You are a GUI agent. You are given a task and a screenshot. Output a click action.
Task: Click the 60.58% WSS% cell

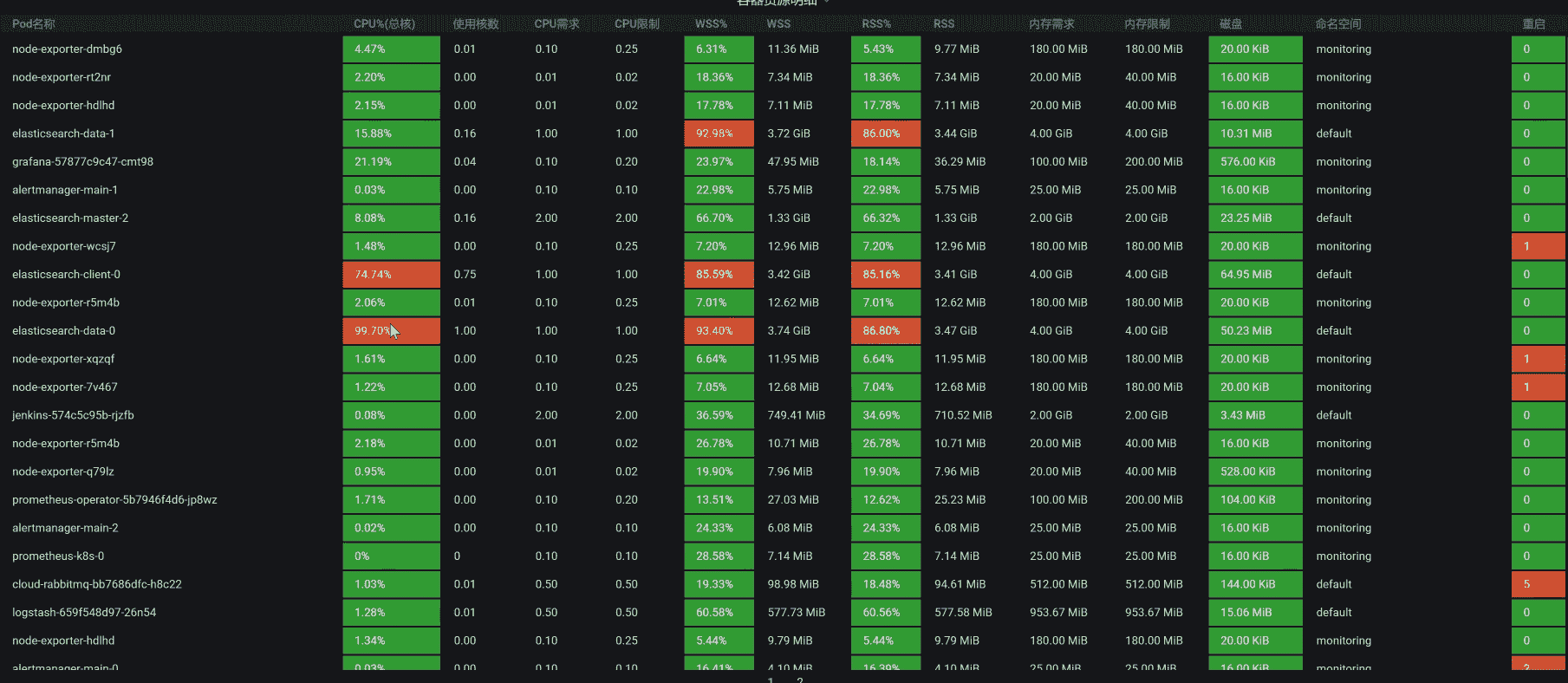(x=719, y=613)
